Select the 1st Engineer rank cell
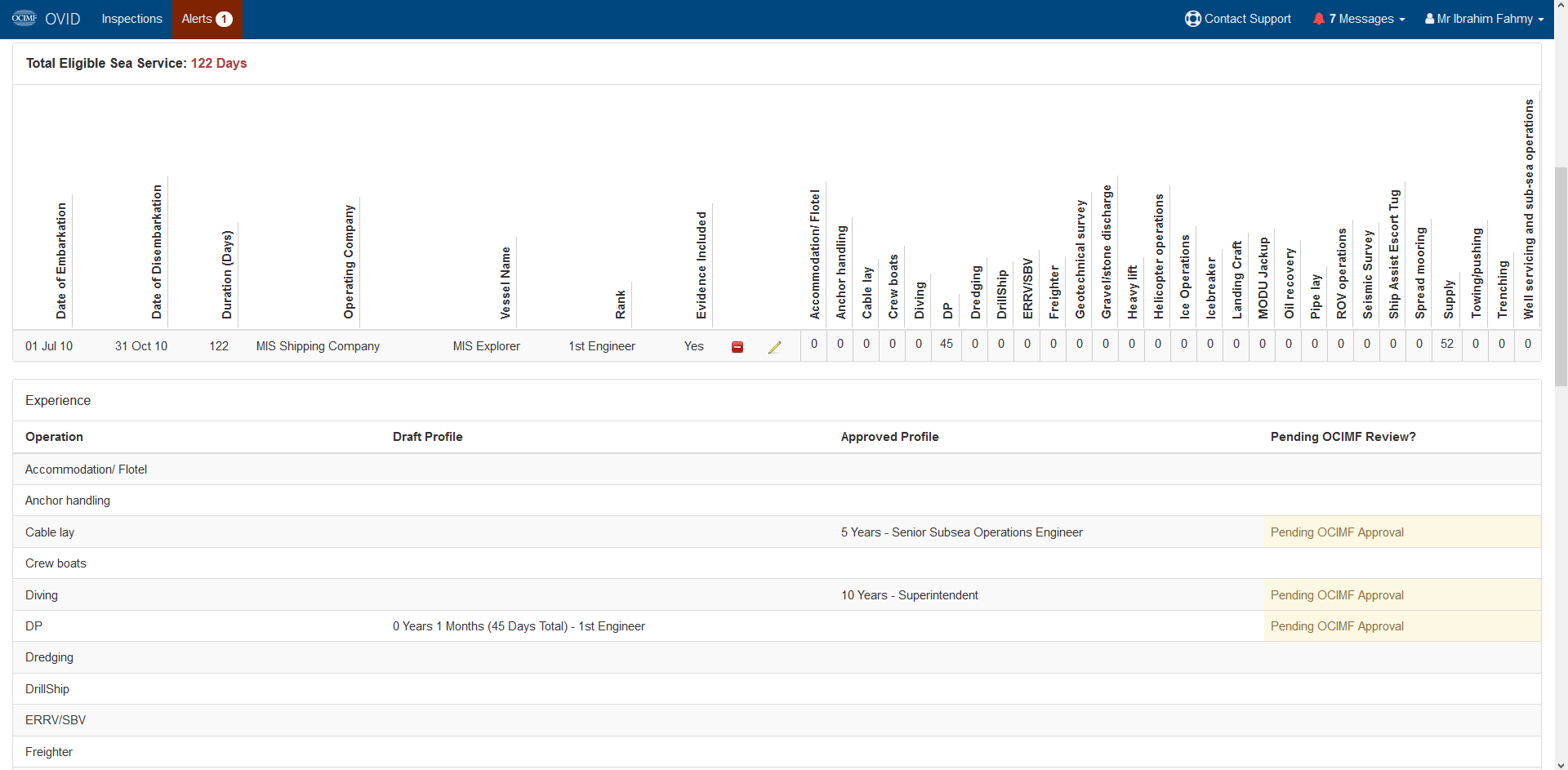Viewport: 1568px width, 770px height. [x=602, y=346]
